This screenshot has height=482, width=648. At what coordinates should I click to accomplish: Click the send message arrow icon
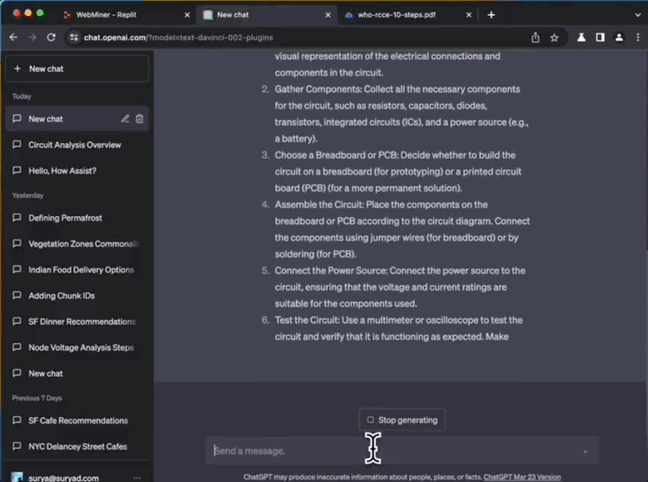coord(585,451)
